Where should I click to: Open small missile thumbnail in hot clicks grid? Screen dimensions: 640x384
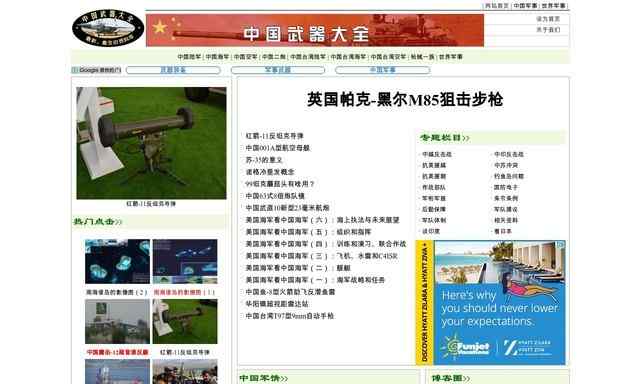[185, 322]
